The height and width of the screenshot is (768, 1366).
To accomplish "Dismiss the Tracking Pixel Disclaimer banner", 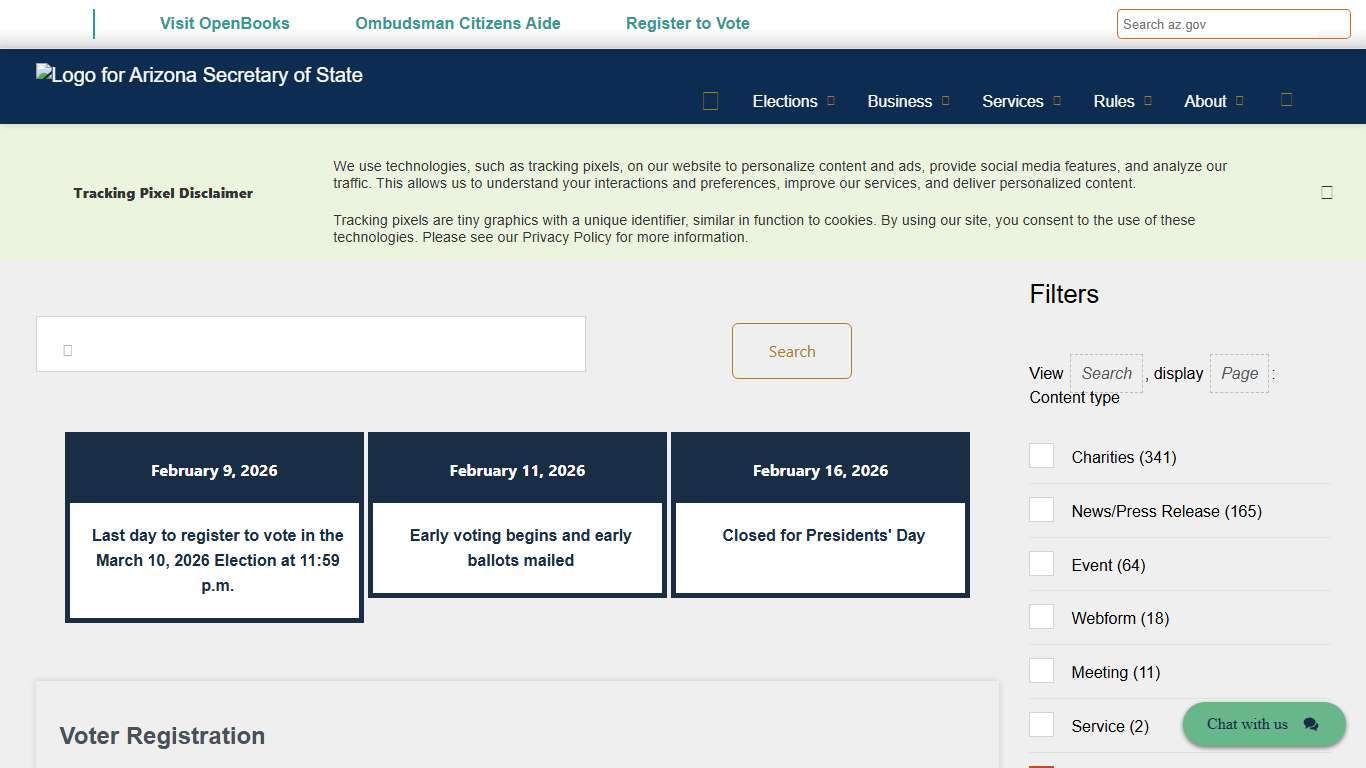I will pos(1326,193).
